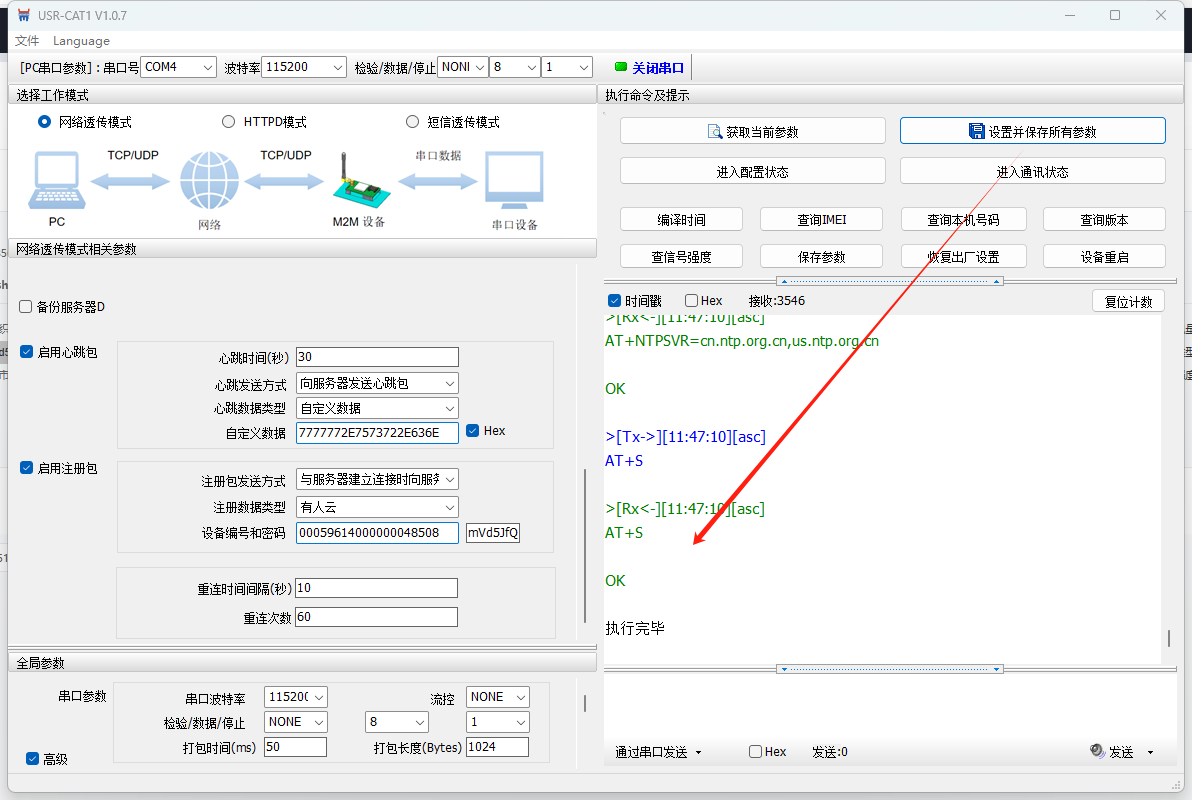Toggle the 时间戳 checkbox

point(614,301)
